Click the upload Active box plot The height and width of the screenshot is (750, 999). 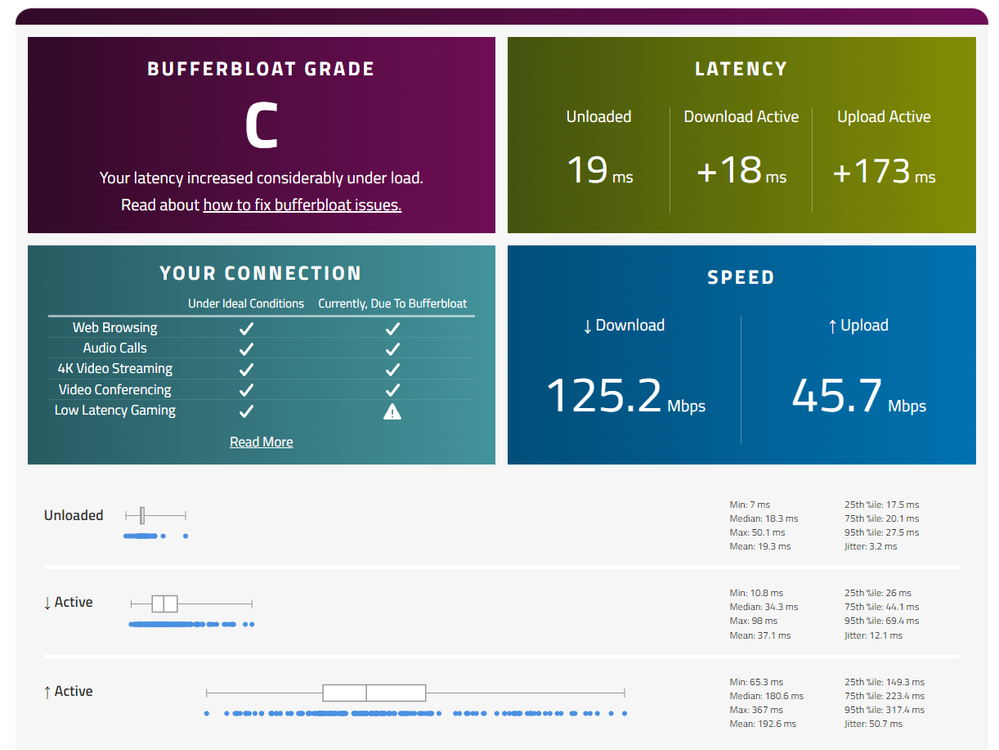[415, 693]
